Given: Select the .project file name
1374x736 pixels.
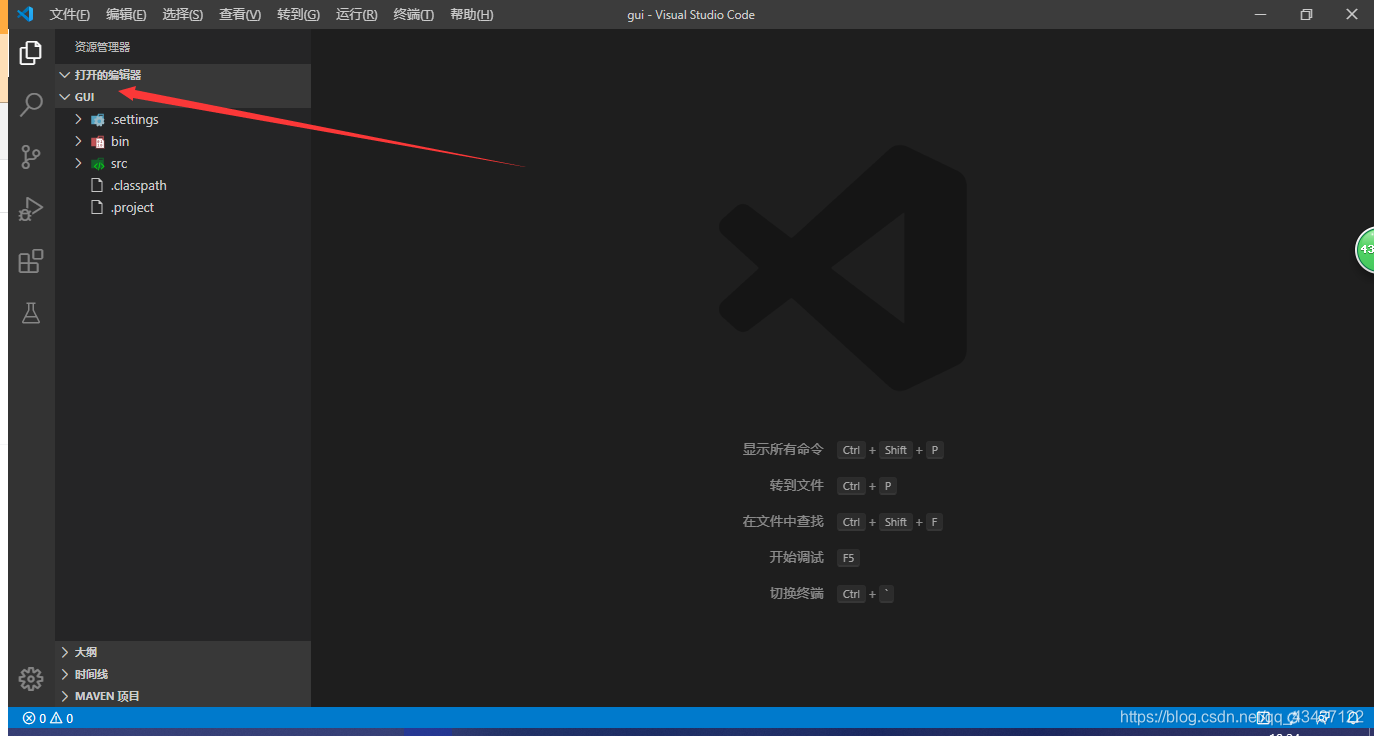Looking at the screenshot, I should click(132, 208).
